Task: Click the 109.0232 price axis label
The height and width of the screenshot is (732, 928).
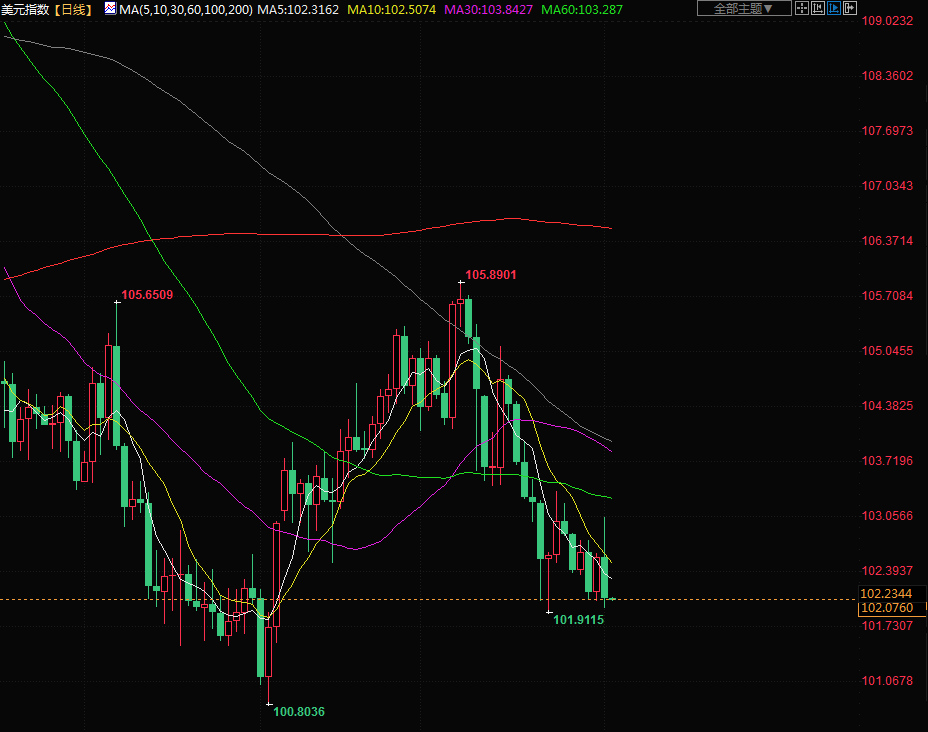Action: (888, 21)
